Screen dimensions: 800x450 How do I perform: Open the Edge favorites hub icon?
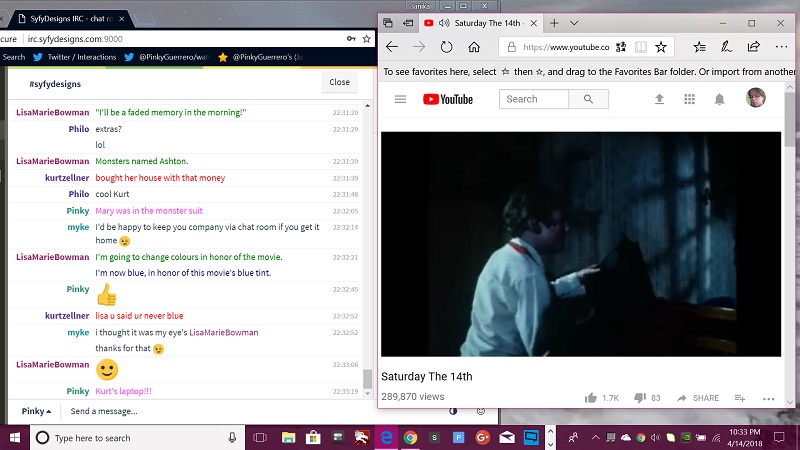point(699,47)
